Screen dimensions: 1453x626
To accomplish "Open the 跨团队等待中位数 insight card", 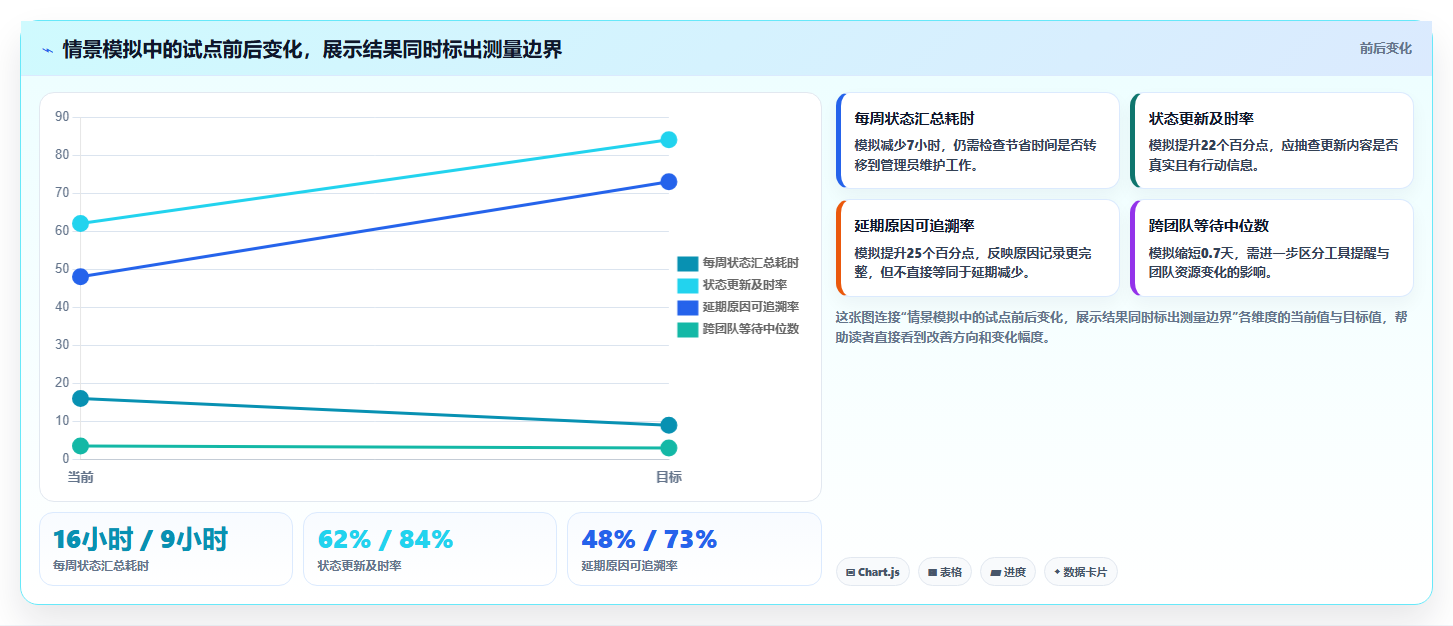I will coord(1271,248).
